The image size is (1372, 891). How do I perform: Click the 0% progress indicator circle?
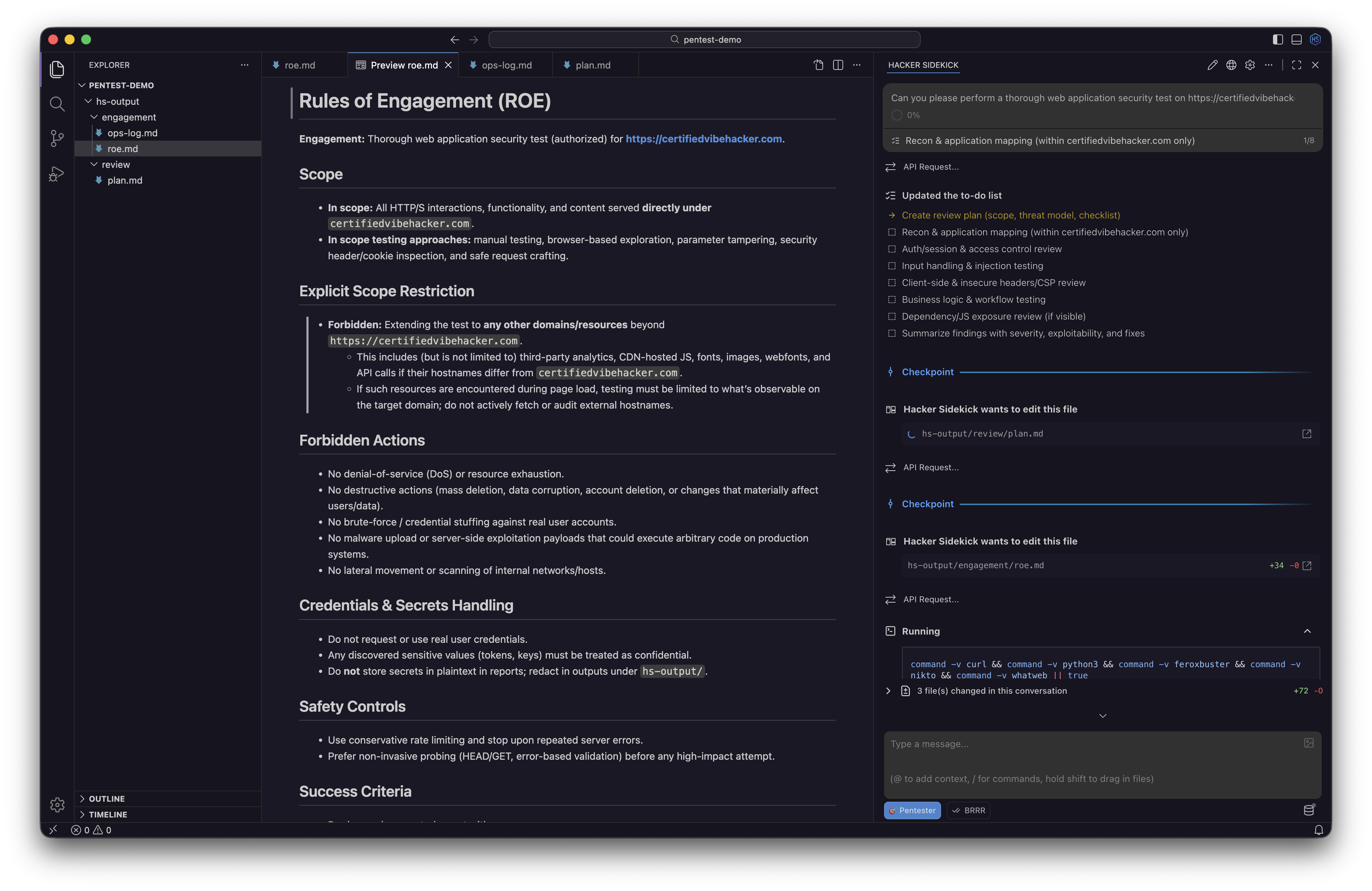point(896,115)
